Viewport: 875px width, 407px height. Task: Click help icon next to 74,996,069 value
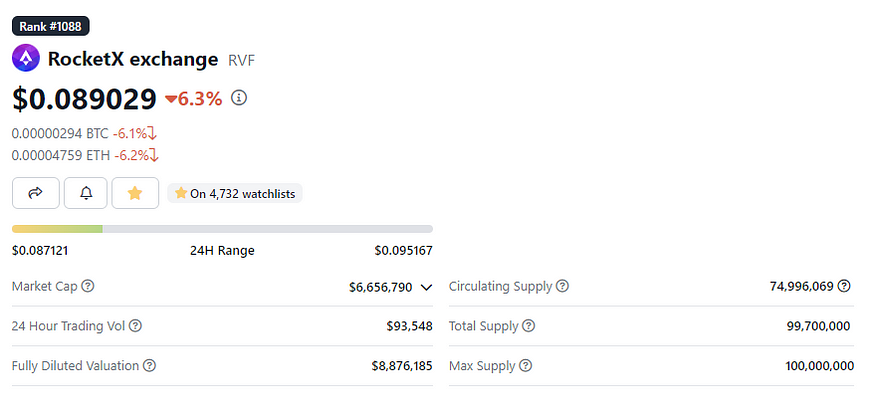coord(844,286)
